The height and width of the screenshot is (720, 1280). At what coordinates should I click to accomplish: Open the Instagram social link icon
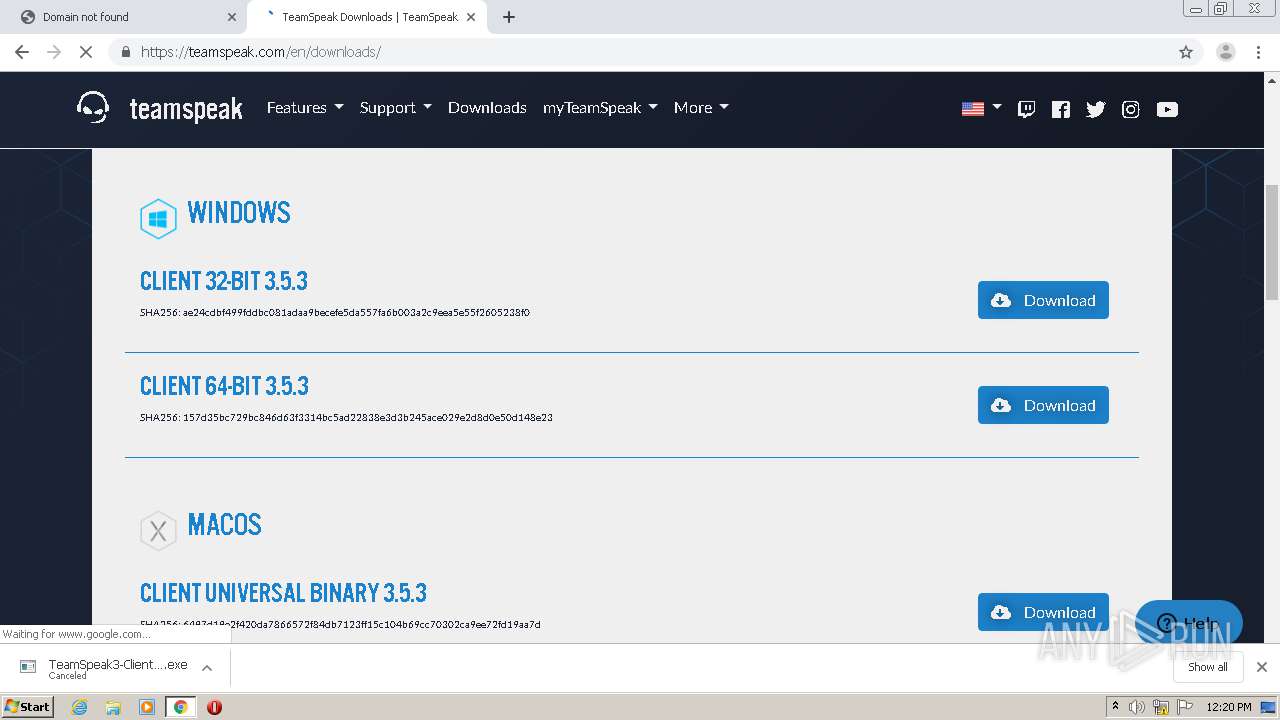(1131, 109)
